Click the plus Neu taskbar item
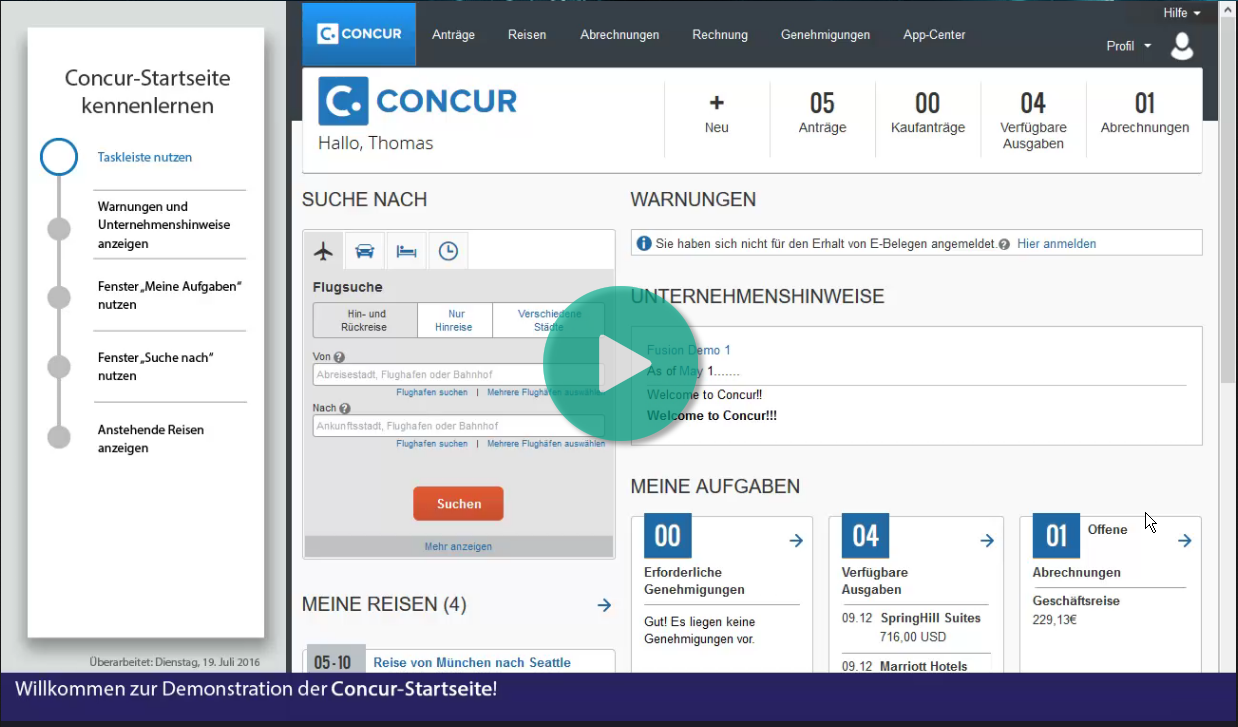 click(x=717, y=114)
